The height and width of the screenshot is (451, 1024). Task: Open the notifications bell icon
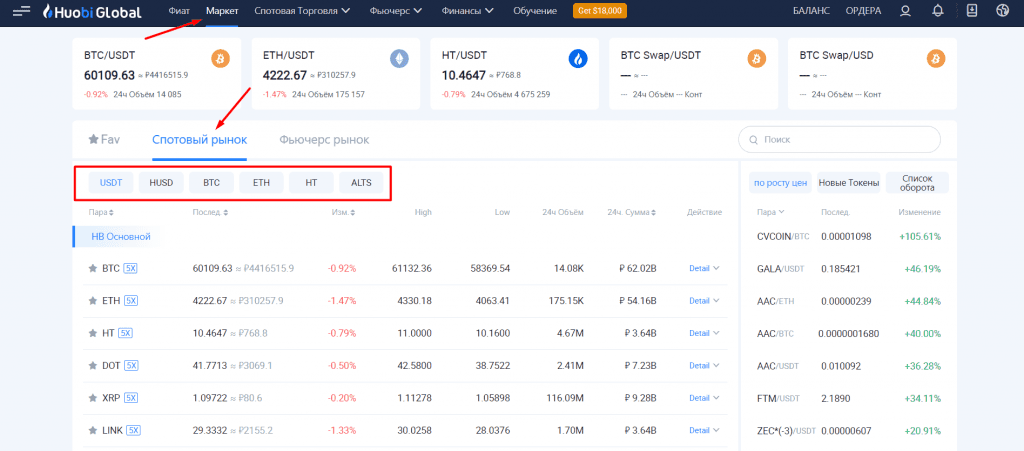click(x=938, y=11)
